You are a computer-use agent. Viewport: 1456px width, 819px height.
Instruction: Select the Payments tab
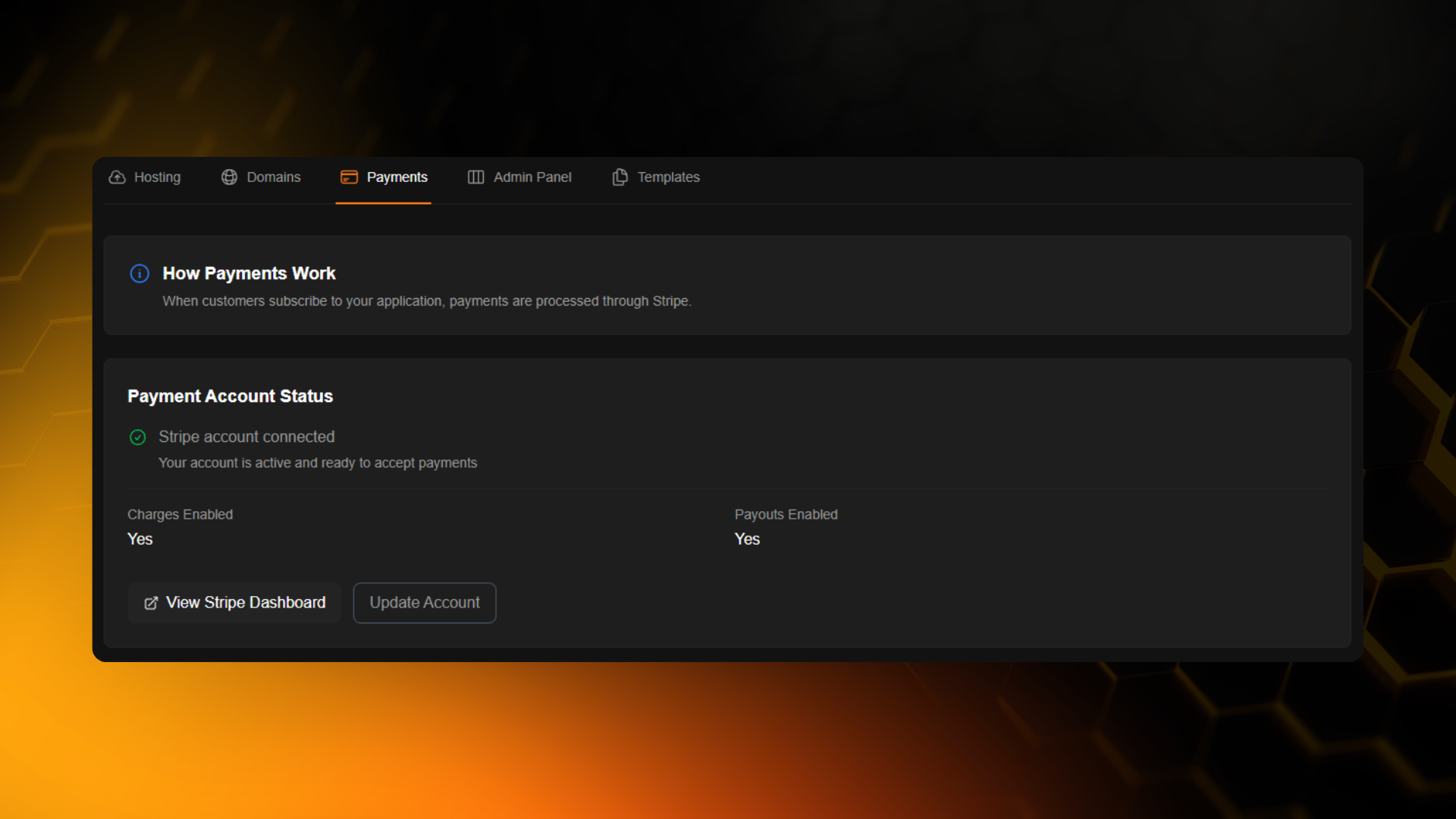click(x=397, y=177)
